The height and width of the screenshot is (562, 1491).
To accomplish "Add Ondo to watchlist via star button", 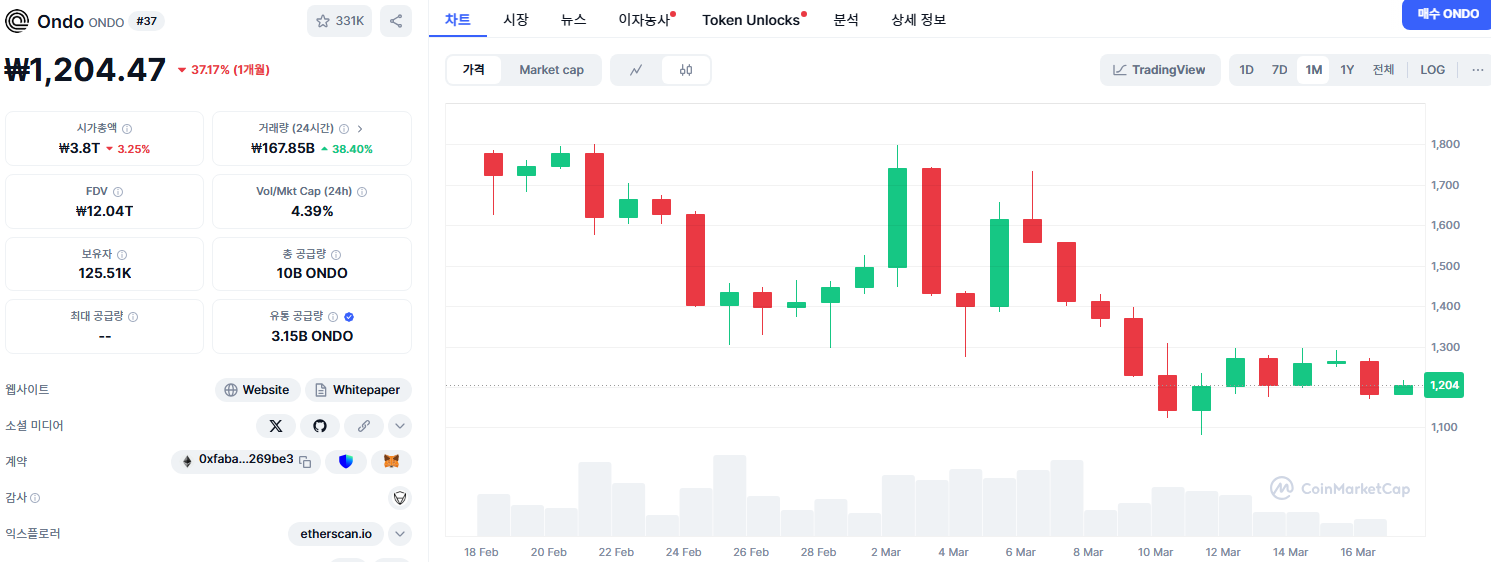I will click(x=340, y=21).
